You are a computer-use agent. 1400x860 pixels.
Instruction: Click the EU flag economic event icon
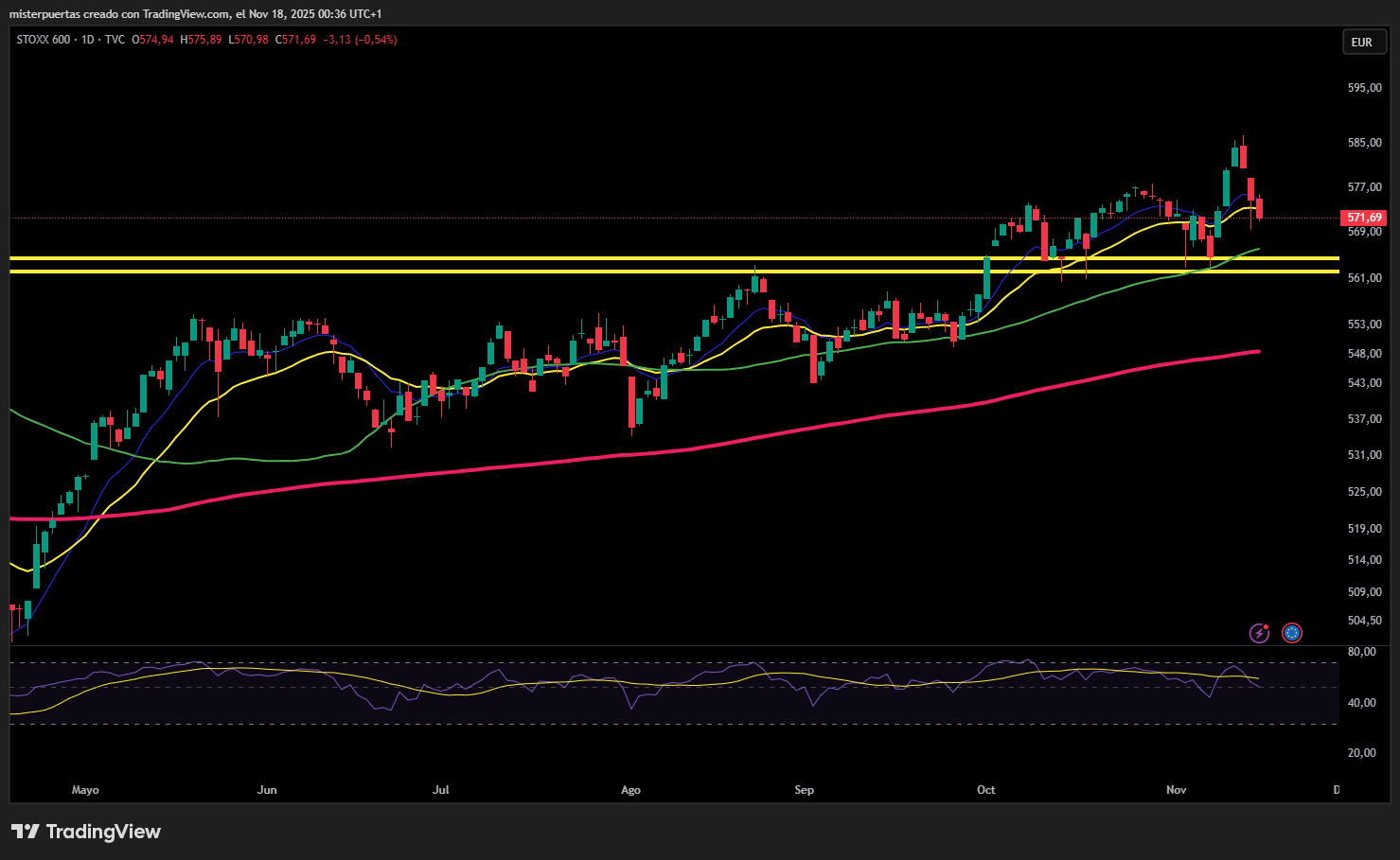tap(1292, 633)
